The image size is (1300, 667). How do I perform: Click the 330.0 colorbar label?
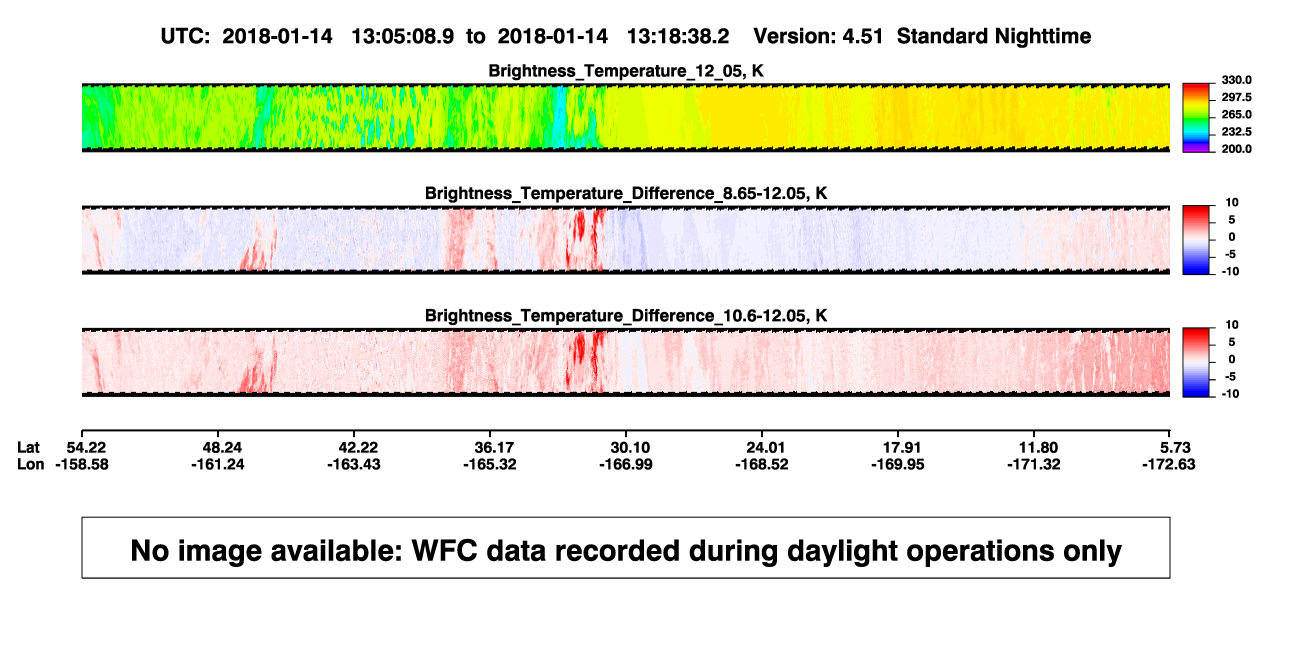point(1237,80)
